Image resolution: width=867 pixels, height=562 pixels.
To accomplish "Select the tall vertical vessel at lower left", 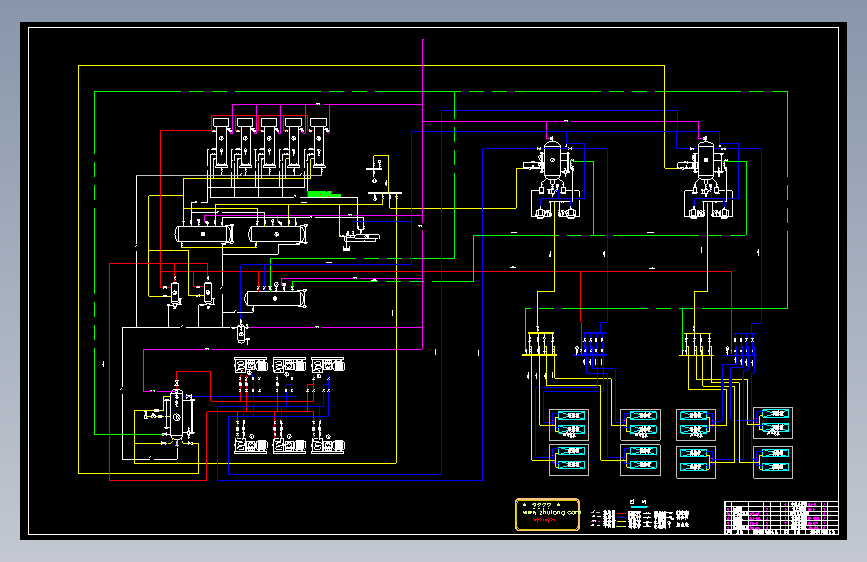I will tap(176, 415).
